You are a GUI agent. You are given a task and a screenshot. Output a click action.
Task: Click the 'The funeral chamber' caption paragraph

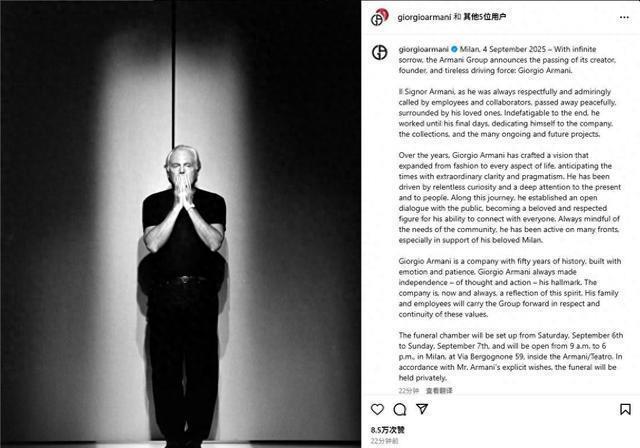pyautogui.click(x=511, y=356)
